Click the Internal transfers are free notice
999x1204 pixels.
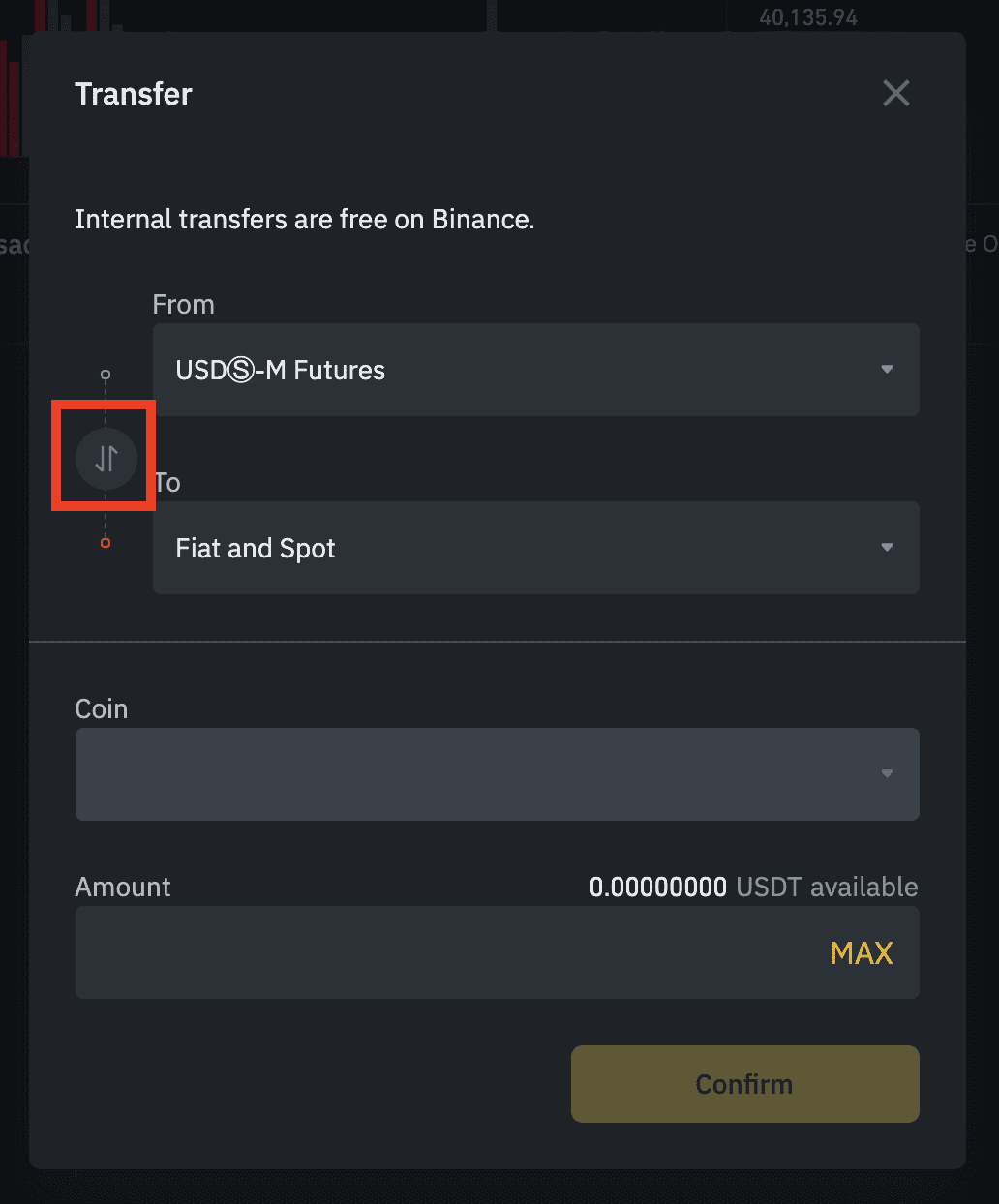click(x=305, y=220)
